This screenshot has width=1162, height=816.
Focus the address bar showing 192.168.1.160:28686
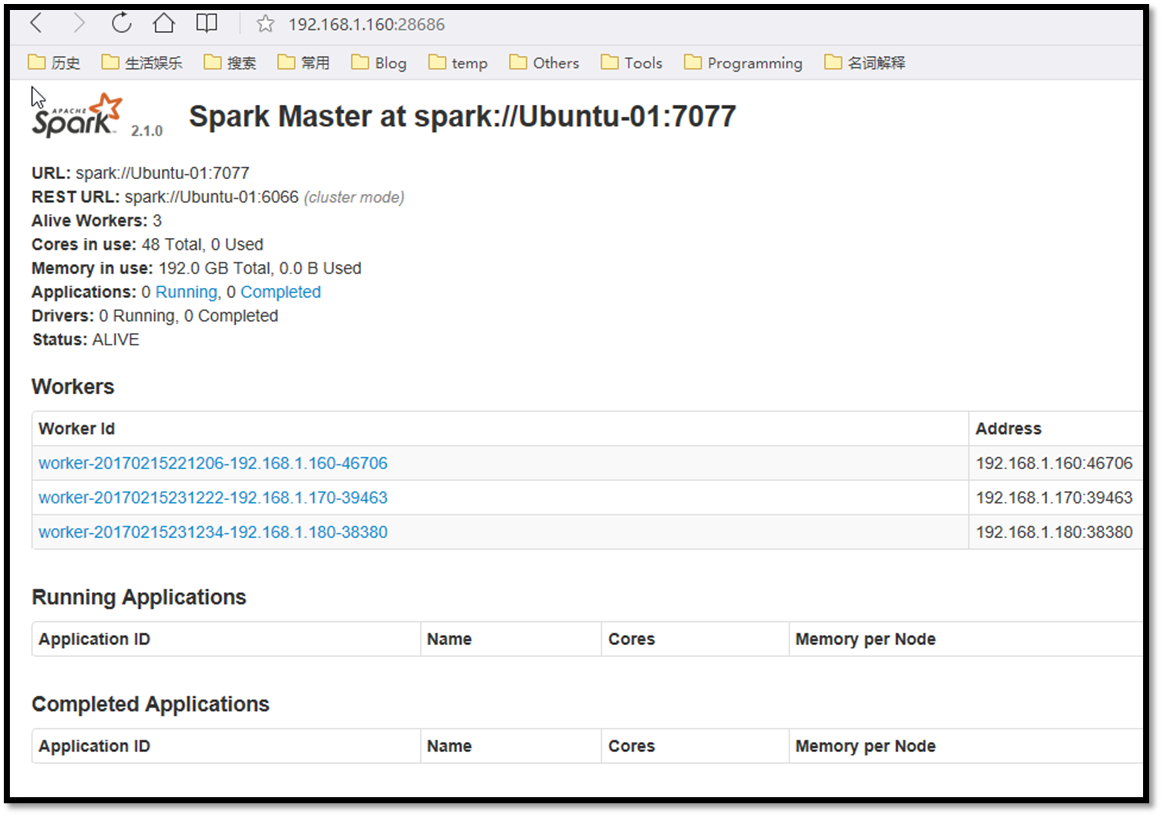tap(367, 24)
